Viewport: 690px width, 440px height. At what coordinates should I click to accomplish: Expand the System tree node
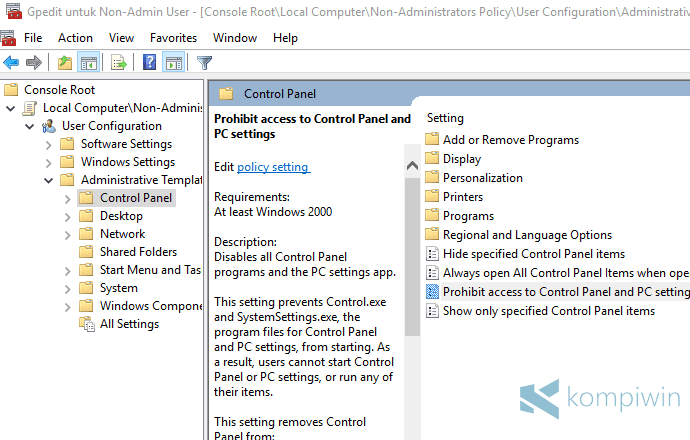pos(67,289)
